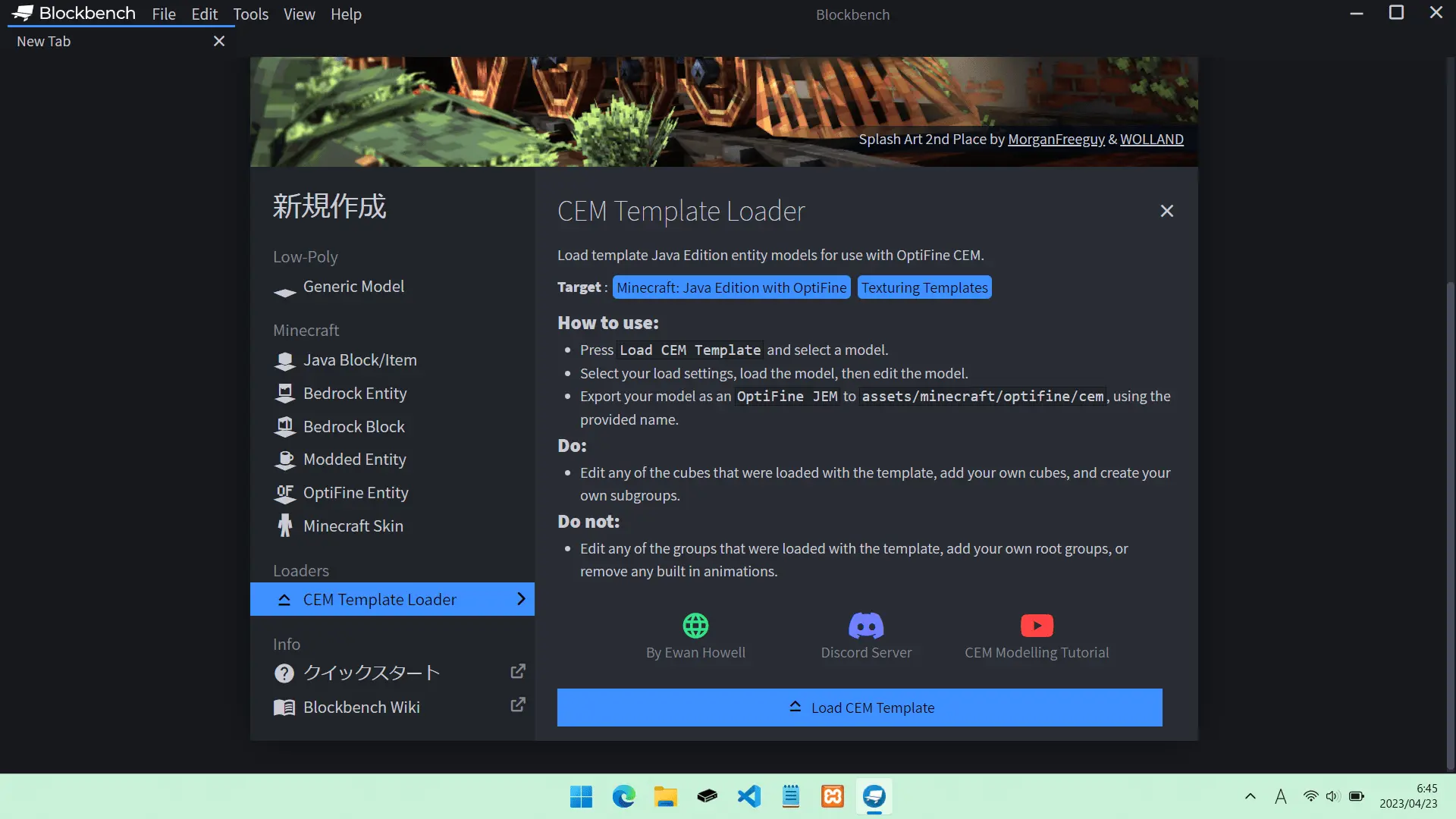Viewport: 1456px width, 819px height.
Task: Open the Discord Server icon link
Action: pos(866,626)
